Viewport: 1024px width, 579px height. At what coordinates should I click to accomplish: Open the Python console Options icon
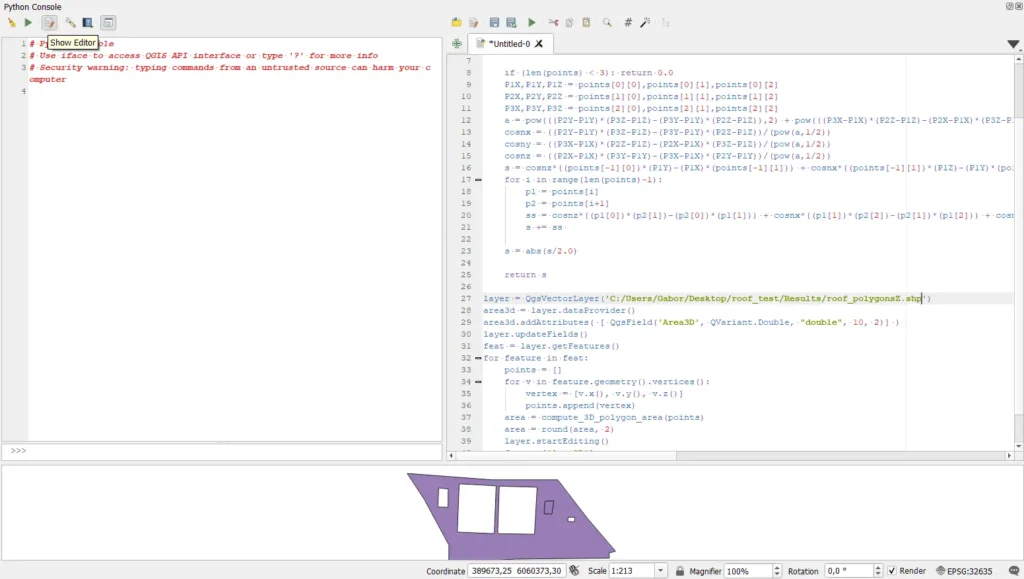(x=68, y=22)
